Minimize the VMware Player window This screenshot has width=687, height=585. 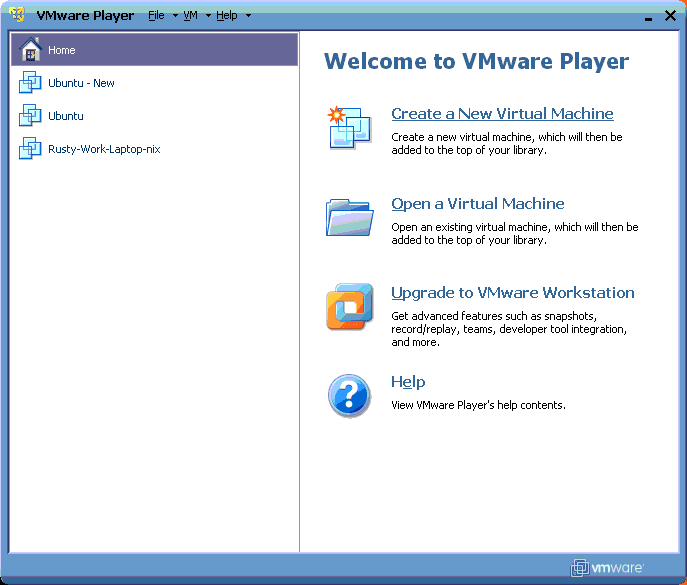pos(648,17)
